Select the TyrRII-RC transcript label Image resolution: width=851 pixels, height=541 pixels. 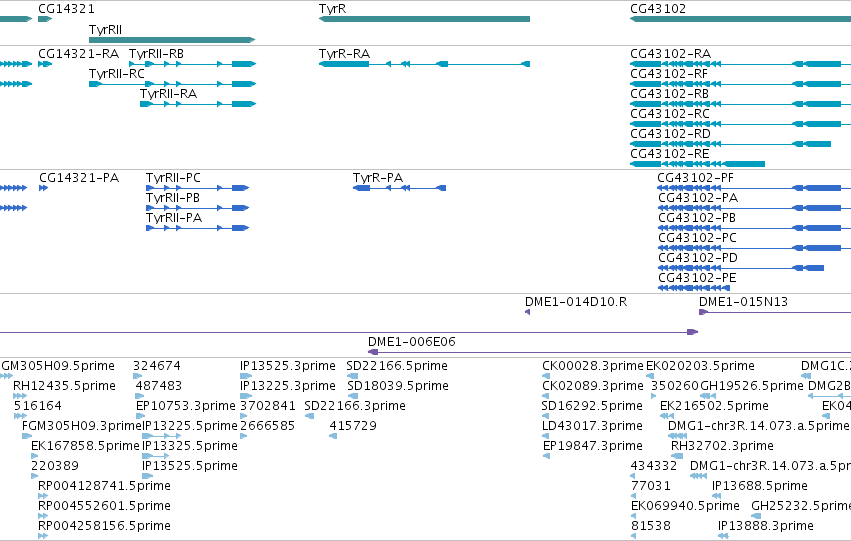(x=117, y=74)
